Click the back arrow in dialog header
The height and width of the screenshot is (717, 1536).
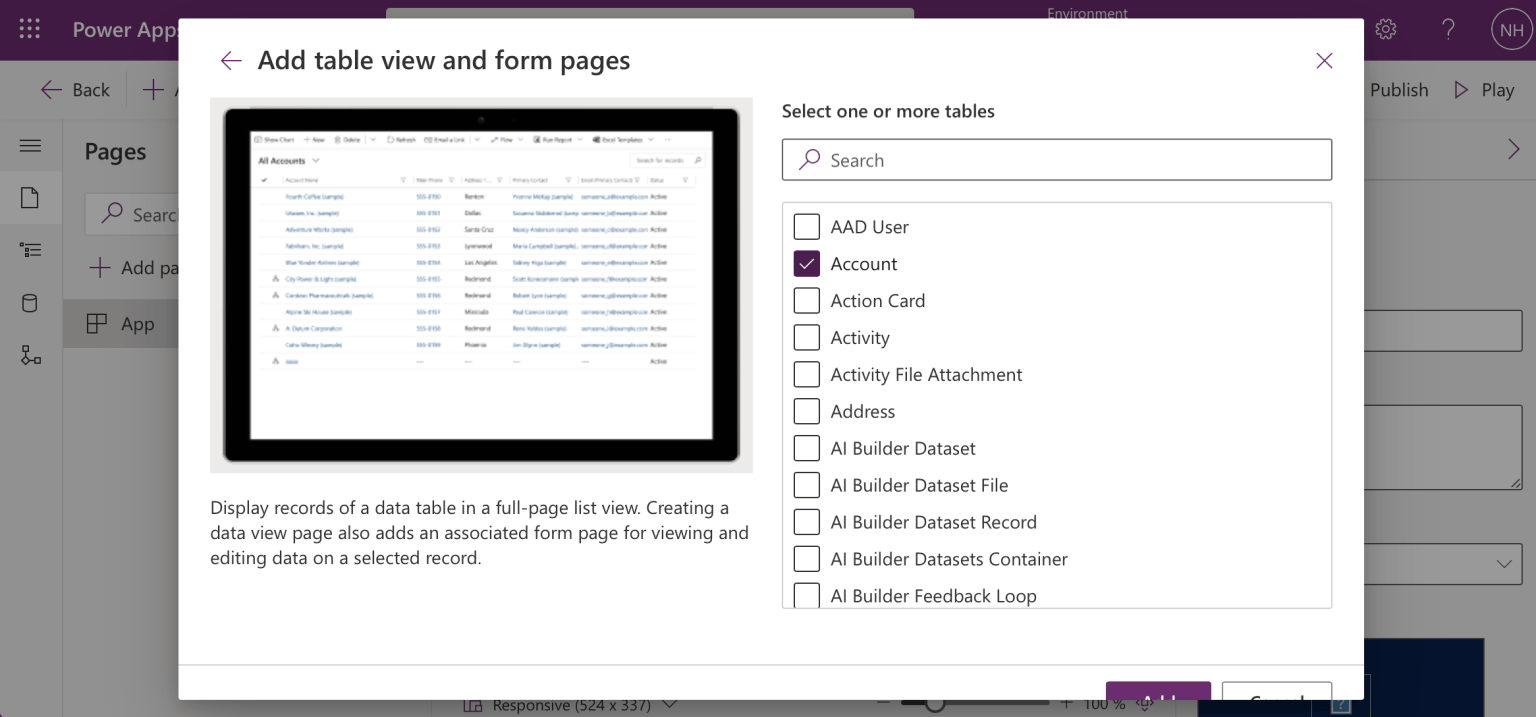tap(231, 61)
